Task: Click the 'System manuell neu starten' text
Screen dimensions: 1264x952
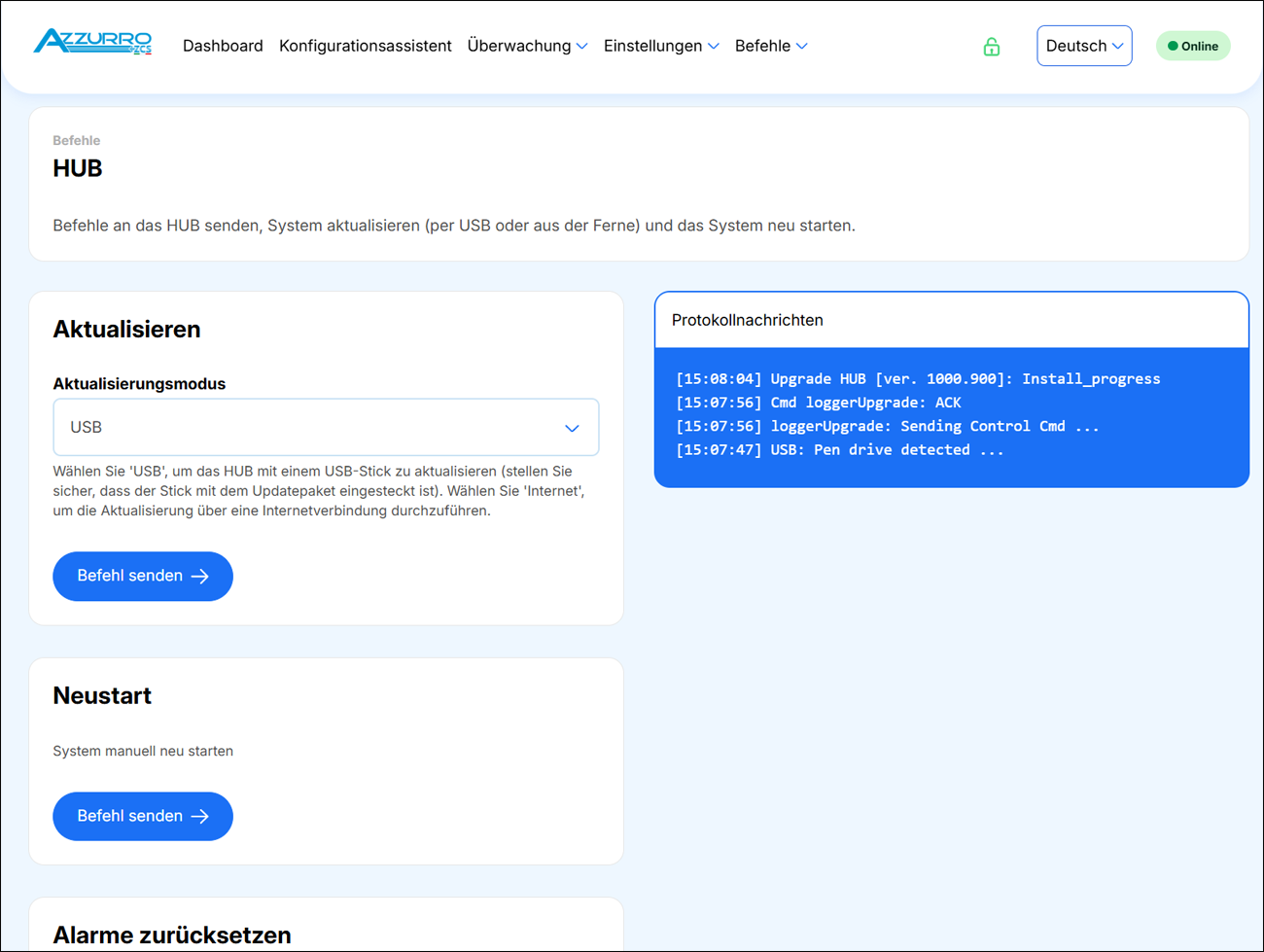Action: tap(143, 751)
